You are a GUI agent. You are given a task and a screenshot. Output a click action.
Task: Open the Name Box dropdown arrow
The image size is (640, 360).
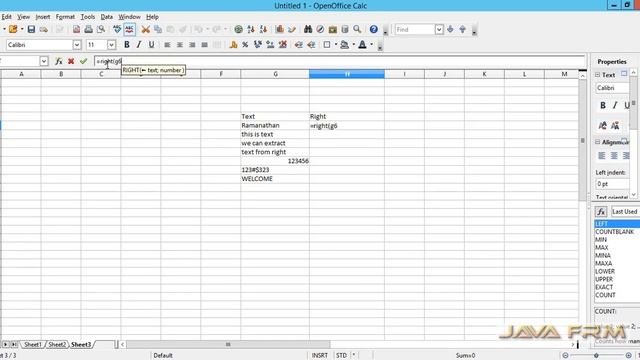[44, 61]
